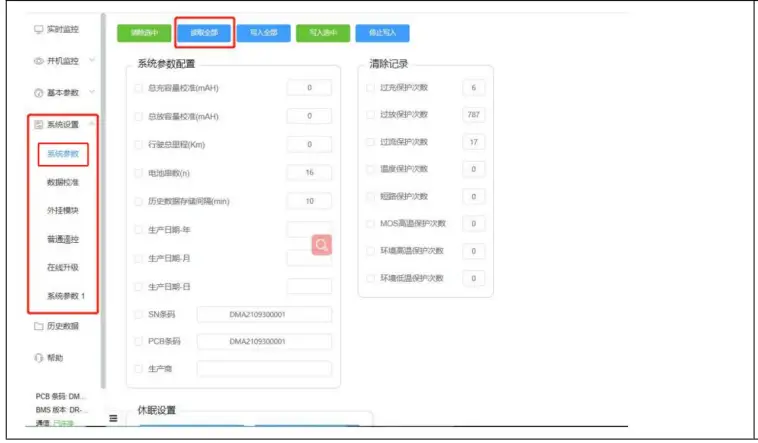Open the 系统参数 1 submenu item

click(x=66, y=295)
